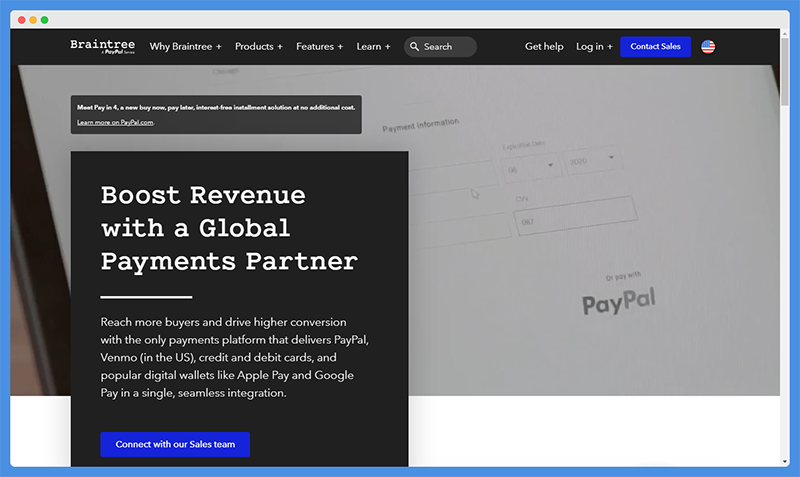Expand the Features menu
800x477 pixels.
(x=319, y=46)
